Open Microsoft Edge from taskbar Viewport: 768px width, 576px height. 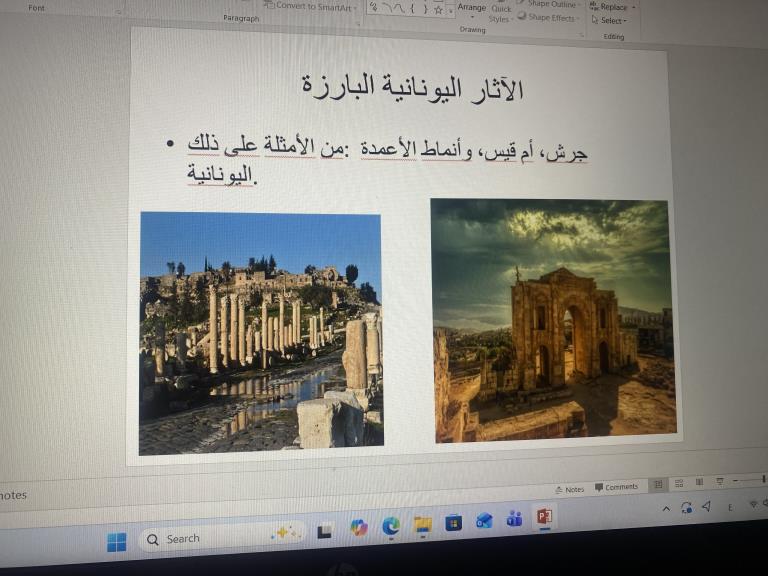pyautogui.click(x=390, y=526)
